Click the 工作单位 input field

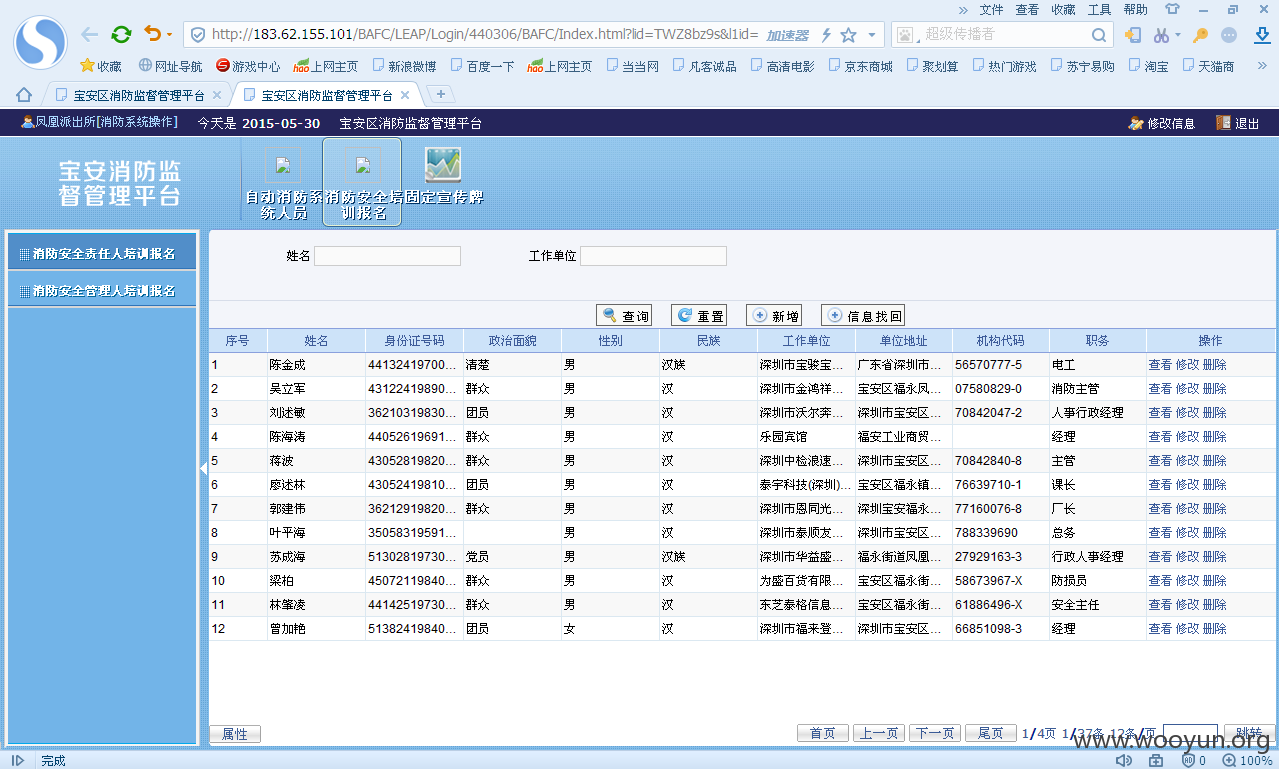[x=653, y=256]
